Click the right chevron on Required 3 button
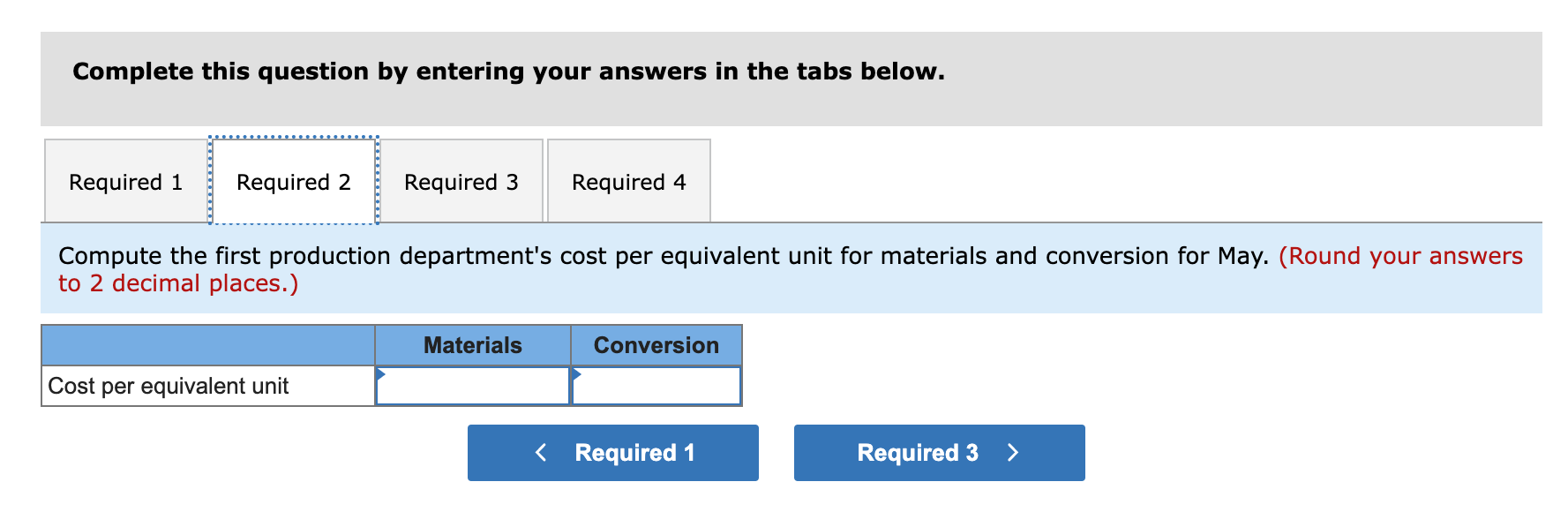 [1013, 452]
